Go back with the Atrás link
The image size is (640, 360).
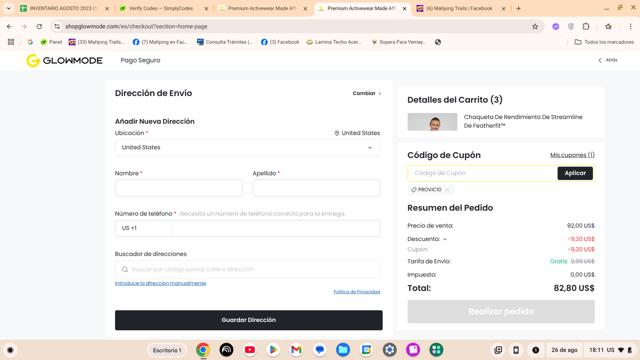[x=608, y=60]
